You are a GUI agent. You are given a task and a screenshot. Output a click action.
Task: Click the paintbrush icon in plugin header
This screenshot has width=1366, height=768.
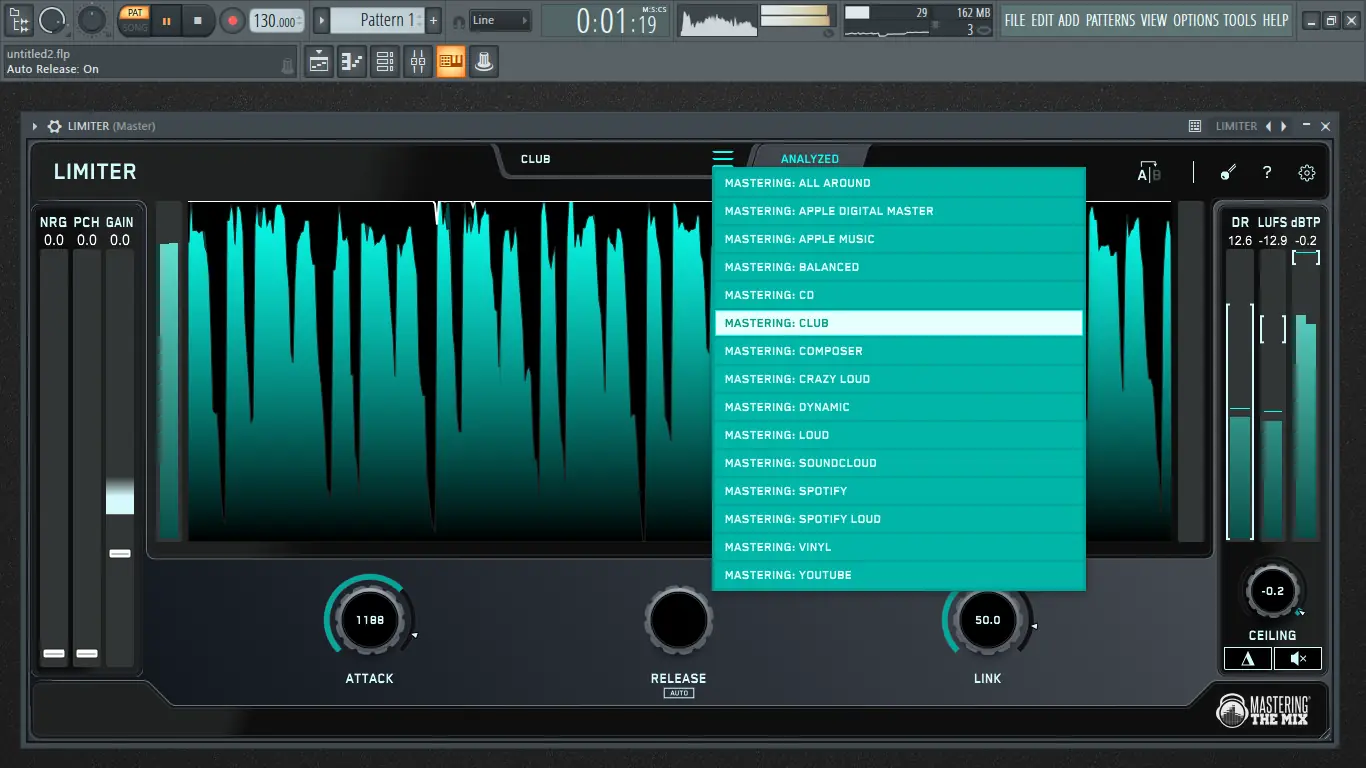(1228, 173)
